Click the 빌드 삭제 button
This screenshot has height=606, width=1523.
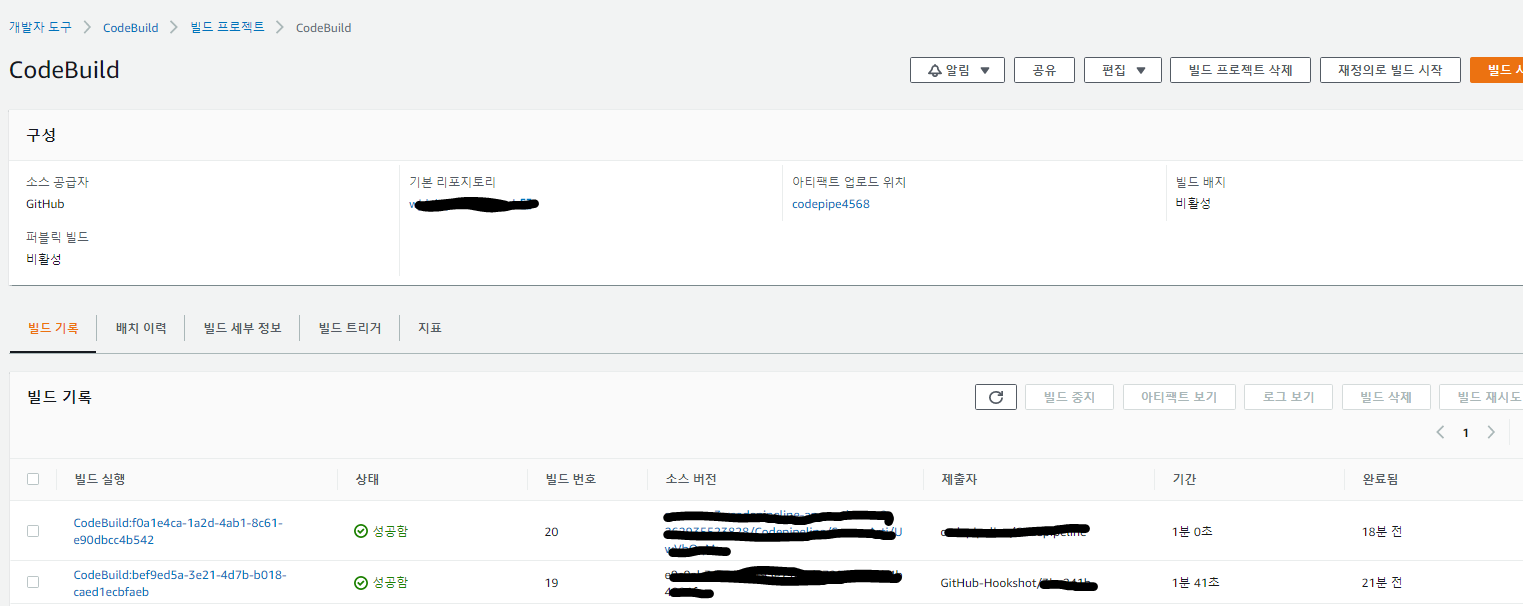[1386, 397]
